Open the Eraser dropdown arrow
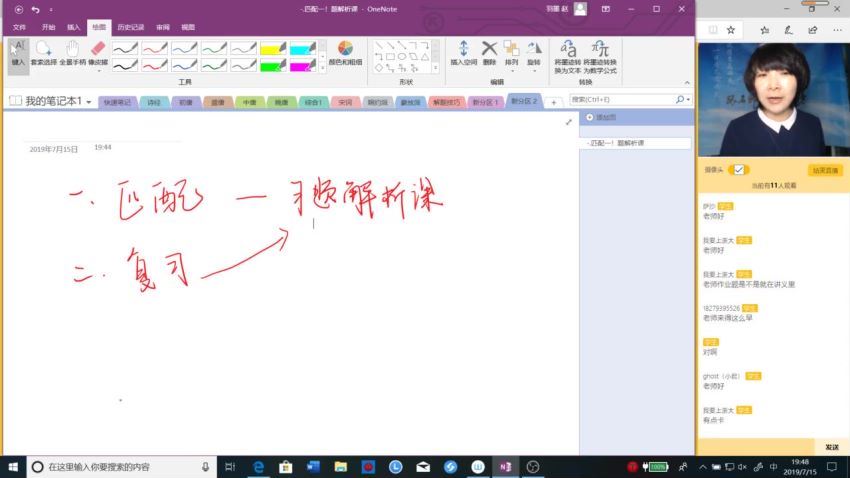The image size is (850, 478). click(98, 70)
